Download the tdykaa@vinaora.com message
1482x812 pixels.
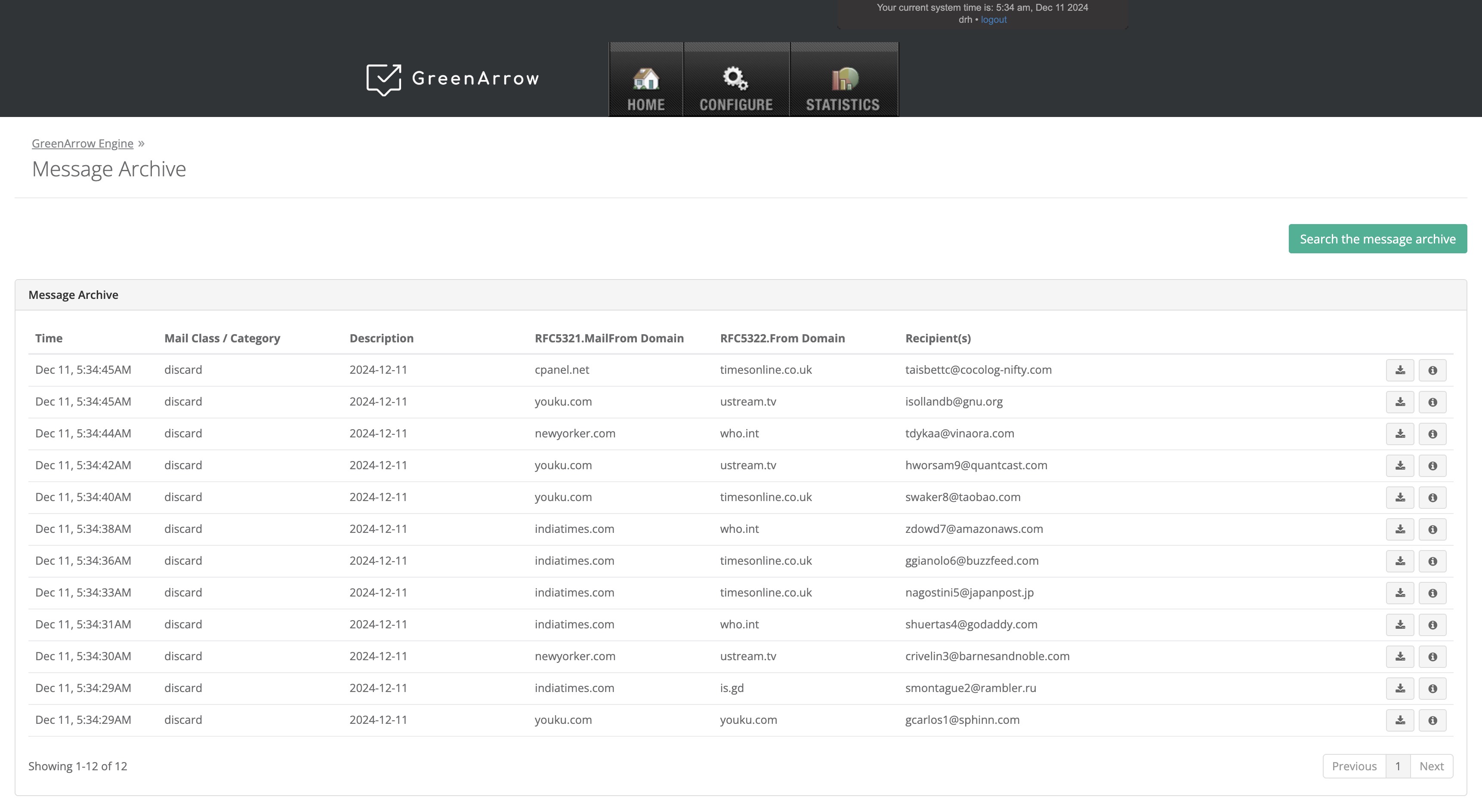click(1400, 434)
